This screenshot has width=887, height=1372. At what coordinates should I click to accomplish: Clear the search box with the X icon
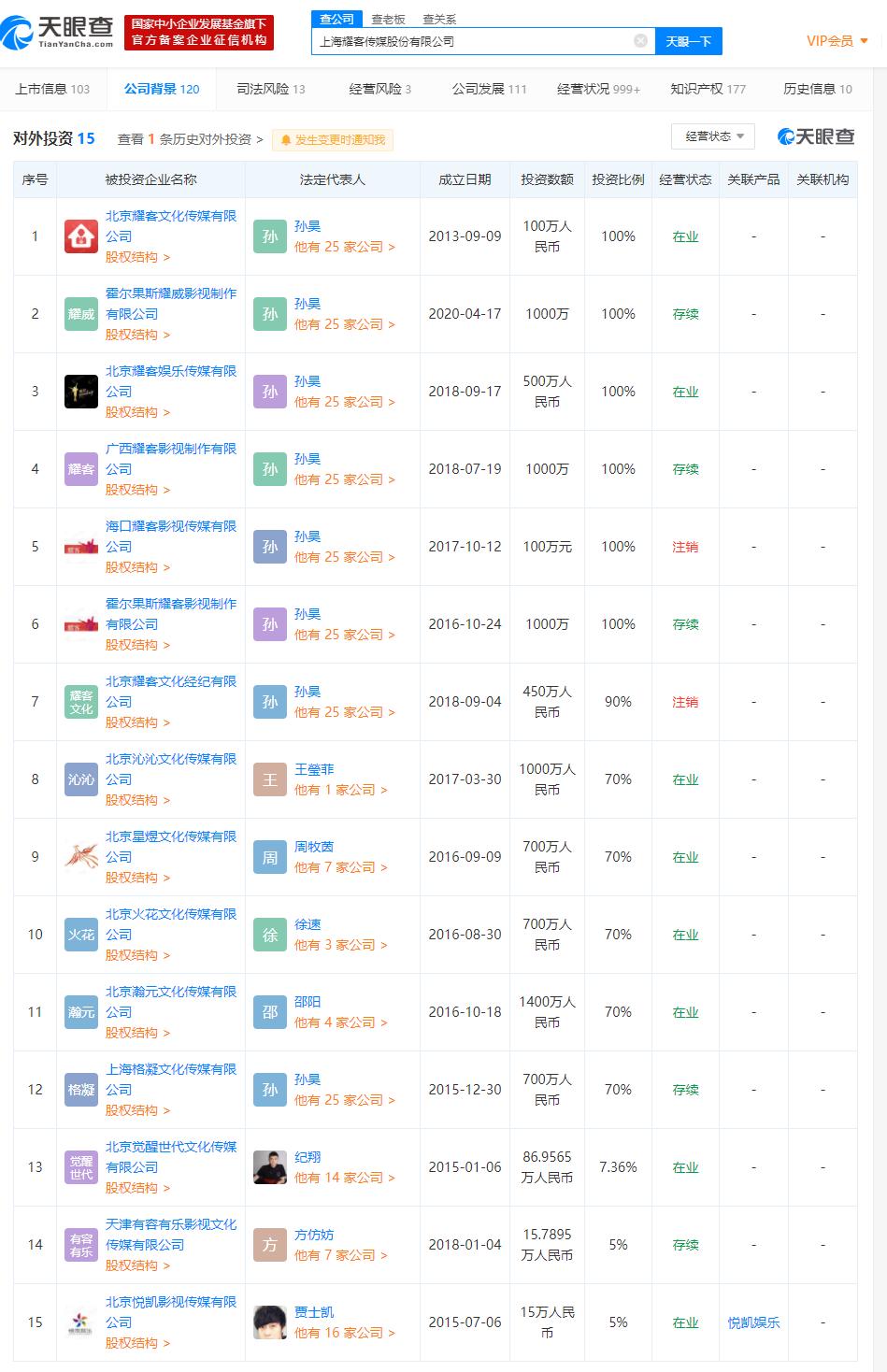point(640,41)
